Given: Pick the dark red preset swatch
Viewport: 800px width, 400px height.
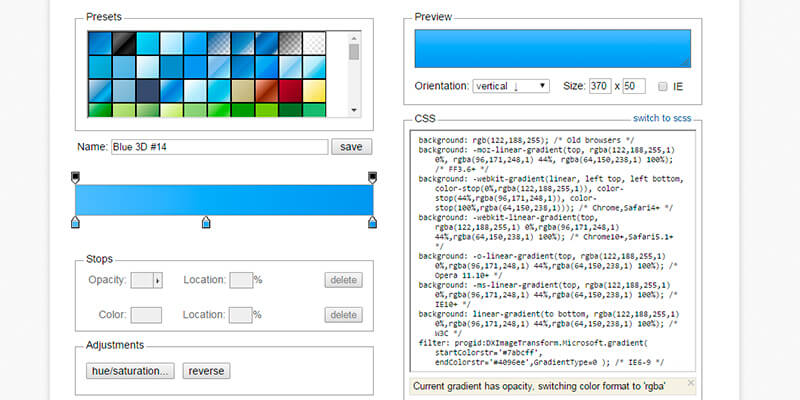Looking at the screenshot, I should pos(291,91).
